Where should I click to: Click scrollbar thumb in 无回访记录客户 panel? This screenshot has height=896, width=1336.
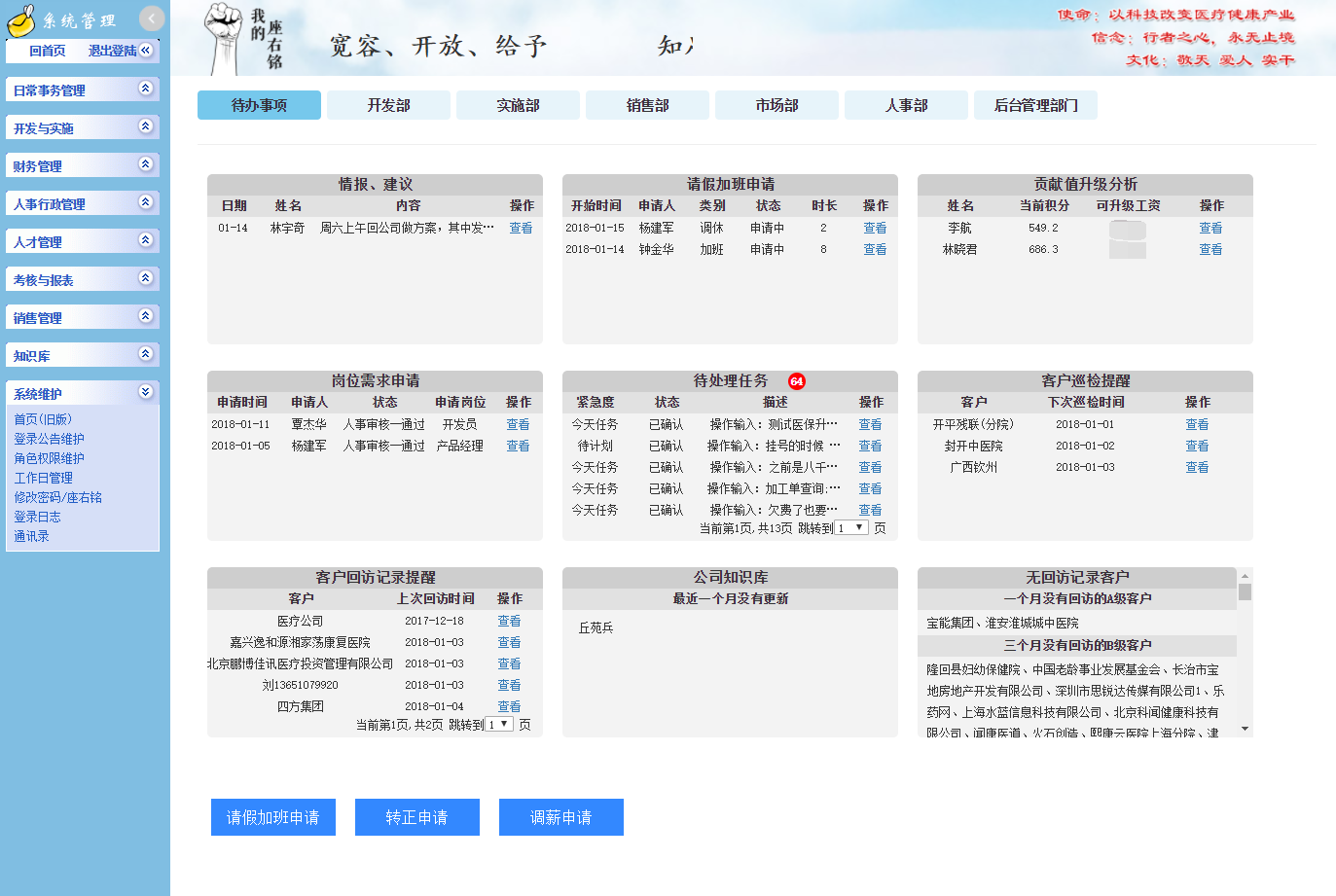[1245, 591]
